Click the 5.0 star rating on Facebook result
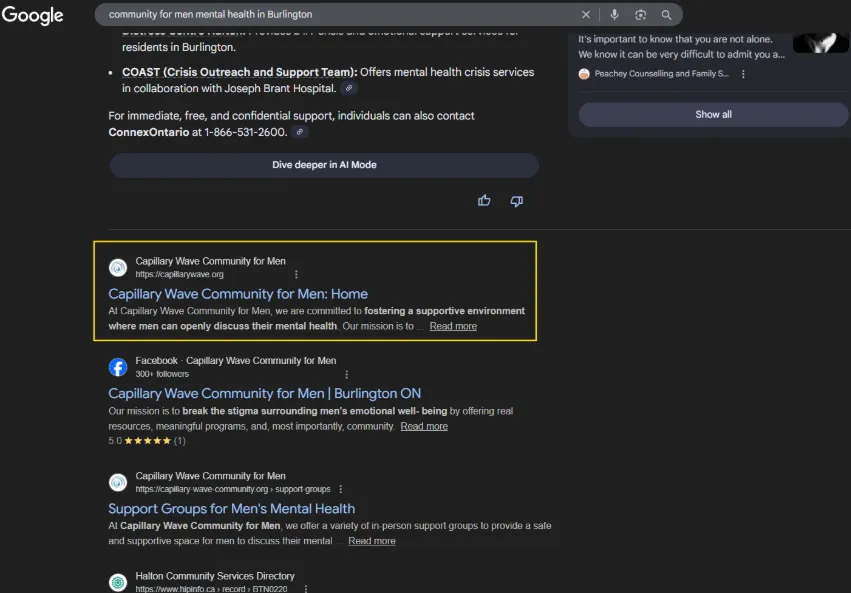This screenshot has width=851, height=593. [147, 441]
